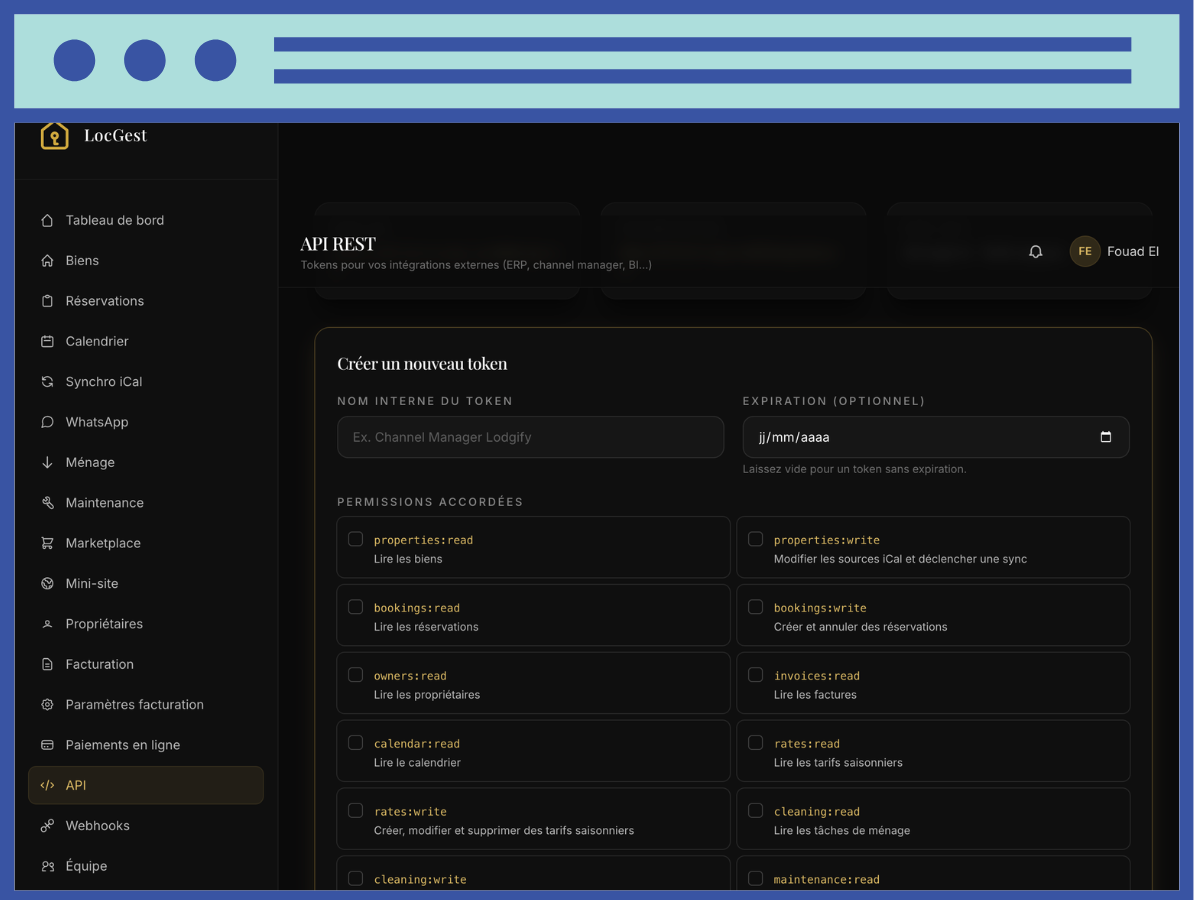Screen dimensions: 1200x900
Task: Click the Paramètres facturation gear icon
Action: click(x=47, y=704)
